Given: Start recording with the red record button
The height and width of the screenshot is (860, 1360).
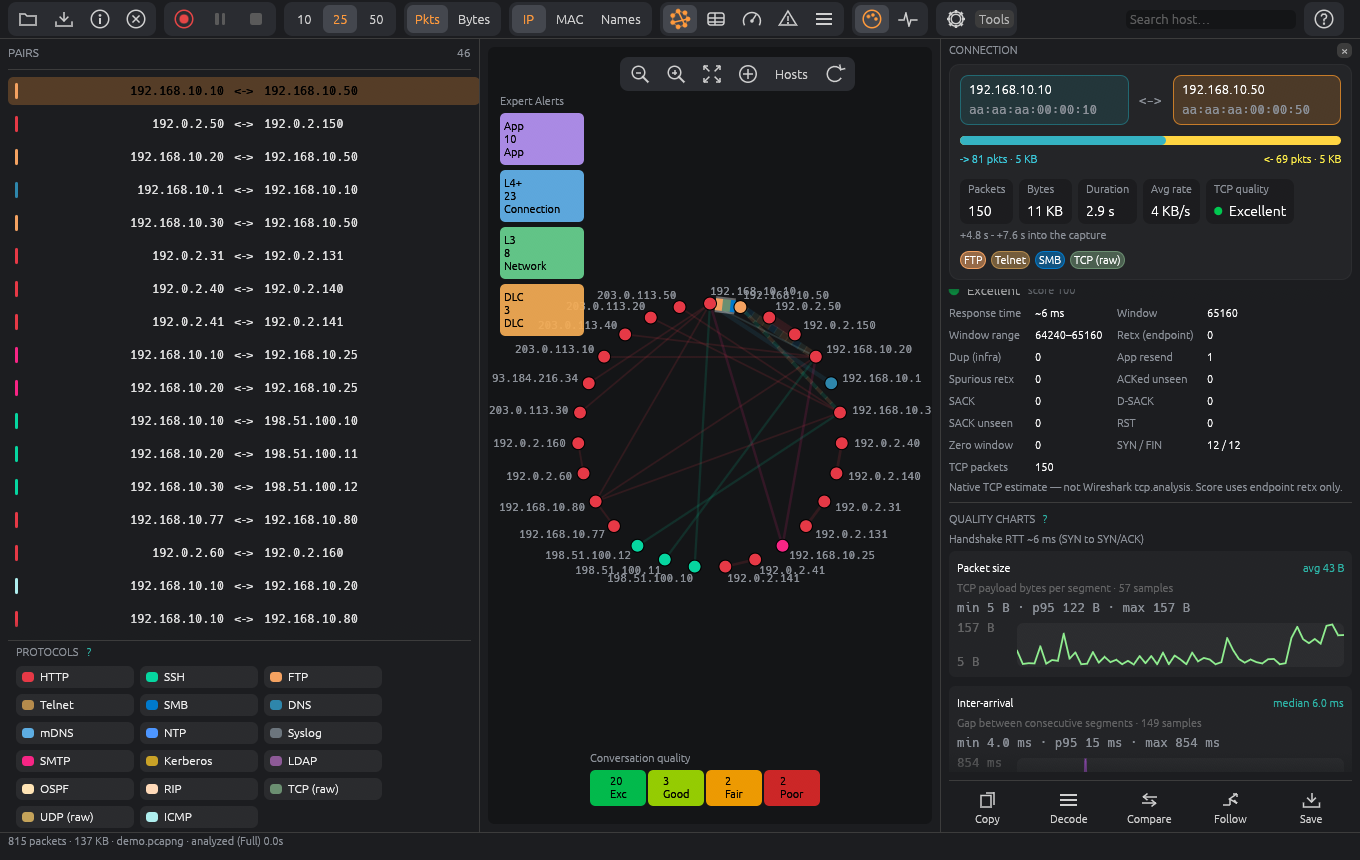Looking at the screenshot, I should click(184, 19).
